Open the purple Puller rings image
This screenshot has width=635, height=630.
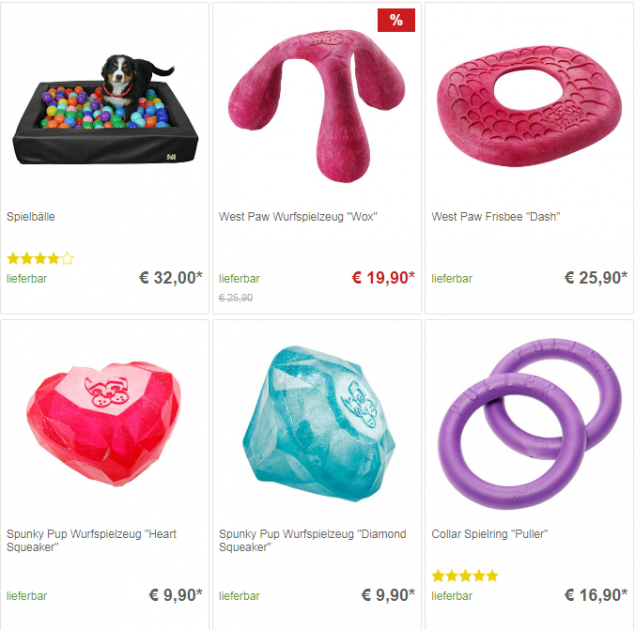pos(530,424)
